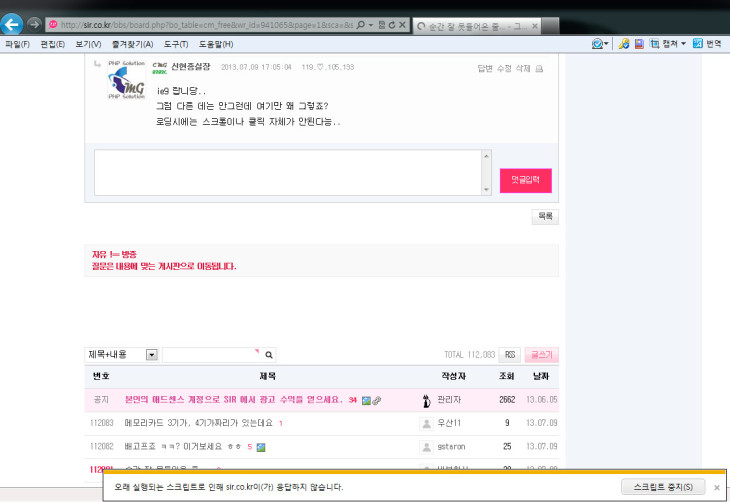This screenshot has height=502, width=730.
Task: Open the 도구(T) menu
Action: 176,44
